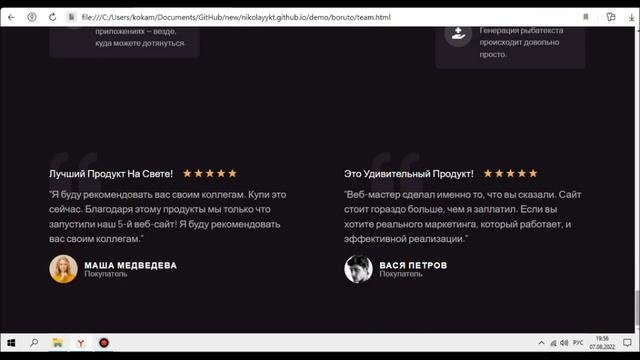This screenshot has height=360, width=640.
Task: Click the hand with plus icon in the feature card
Action: click(x=458, y=33)
